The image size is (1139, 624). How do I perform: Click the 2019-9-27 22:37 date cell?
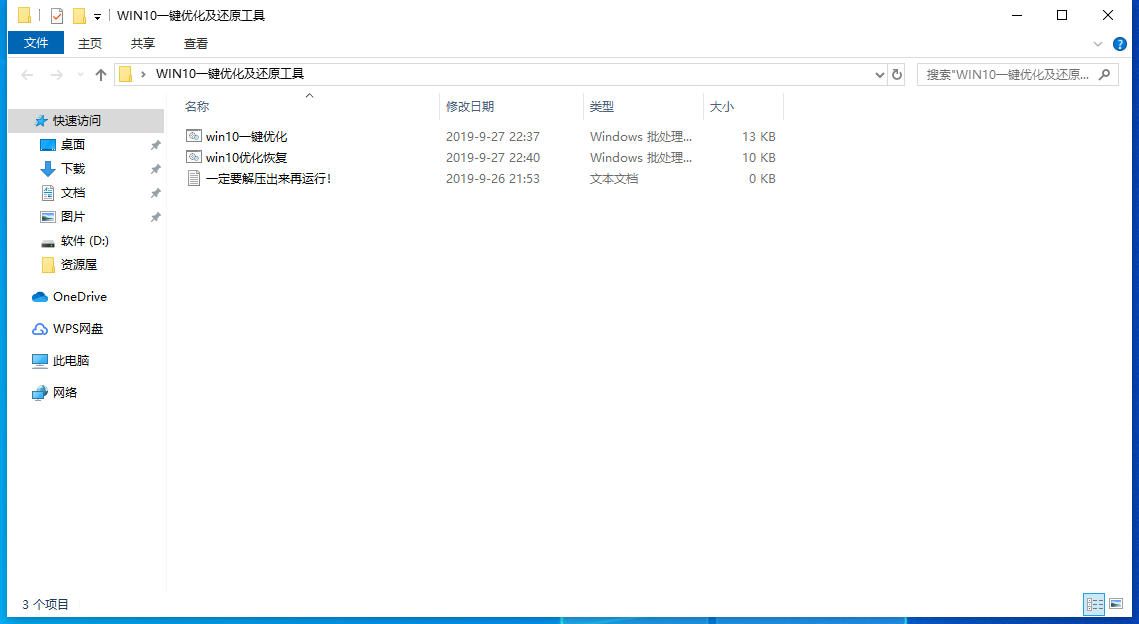(493, 137)
